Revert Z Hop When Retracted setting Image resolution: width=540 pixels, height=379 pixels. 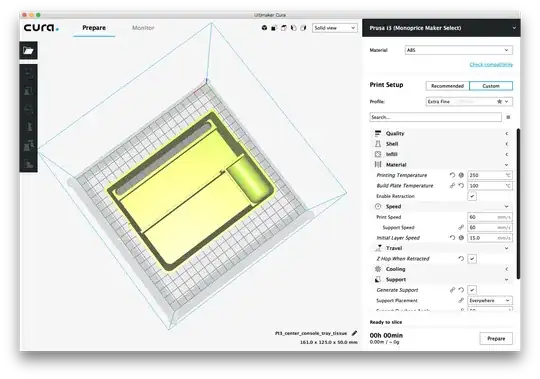pos(461,259)
